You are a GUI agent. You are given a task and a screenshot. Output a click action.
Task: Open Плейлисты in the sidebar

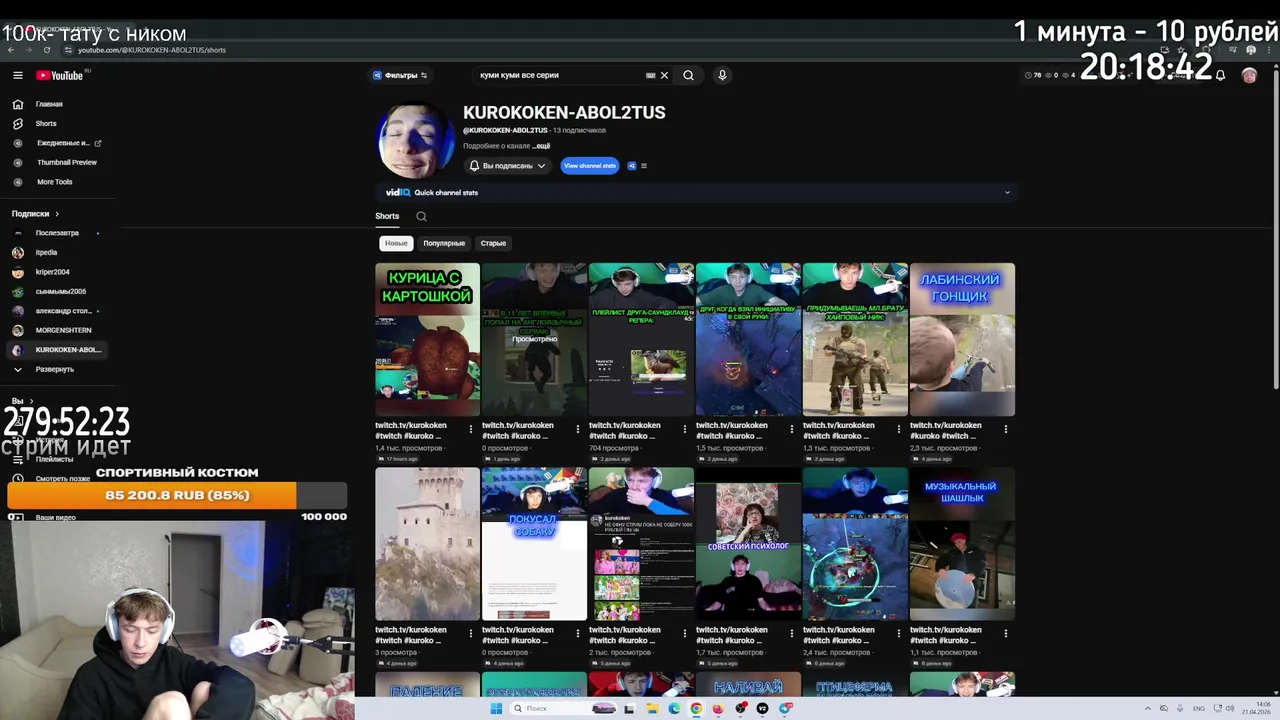coord(54,459)
